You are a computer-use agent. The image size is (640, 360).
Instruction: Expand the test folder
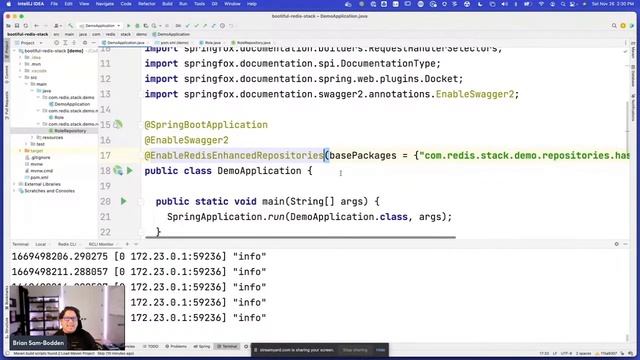pos(26,144)
